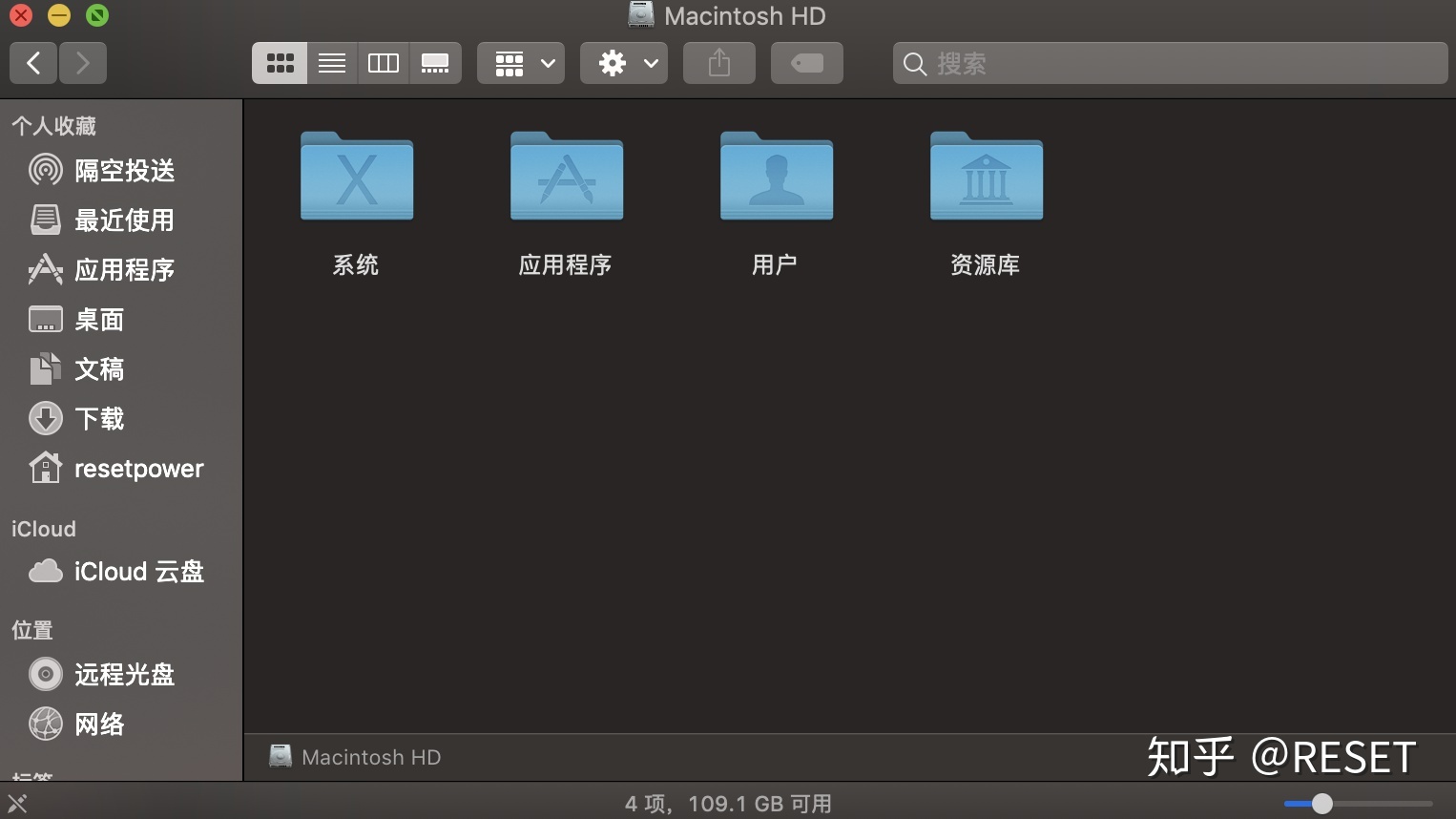Screen dimensions: 1456x819
Task: Click the house icon beside resetpower
Action: tap(46, 467)
